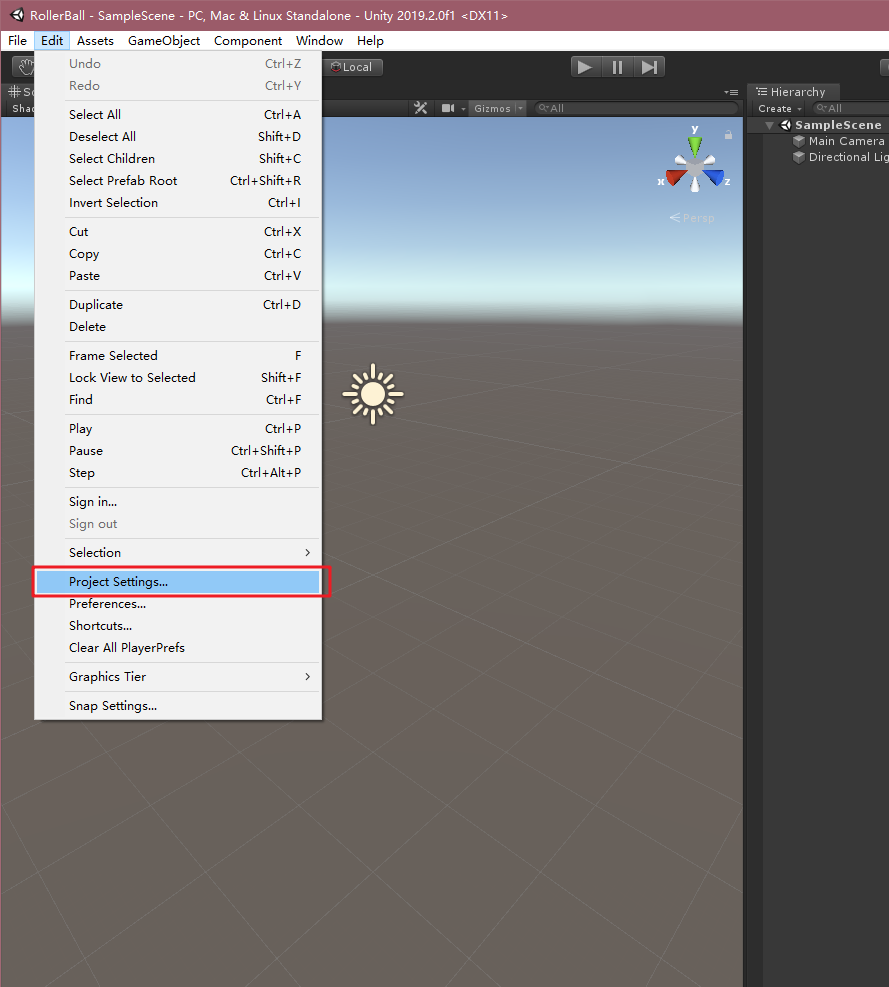This screenshot has width=889, height=987.
Task: Click the Main Camera cube icon
Action: [x=799, y=141]
